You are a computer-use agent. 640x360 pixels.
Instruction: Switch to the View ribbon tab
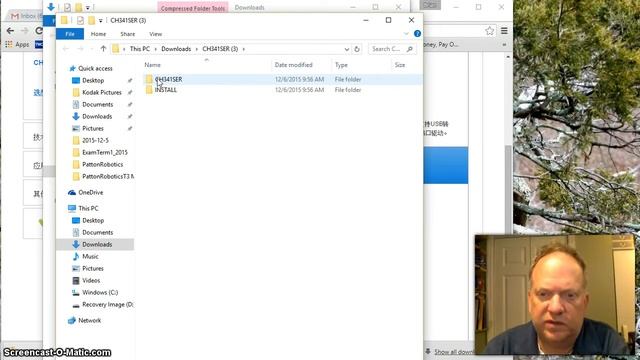pos(156,34)
